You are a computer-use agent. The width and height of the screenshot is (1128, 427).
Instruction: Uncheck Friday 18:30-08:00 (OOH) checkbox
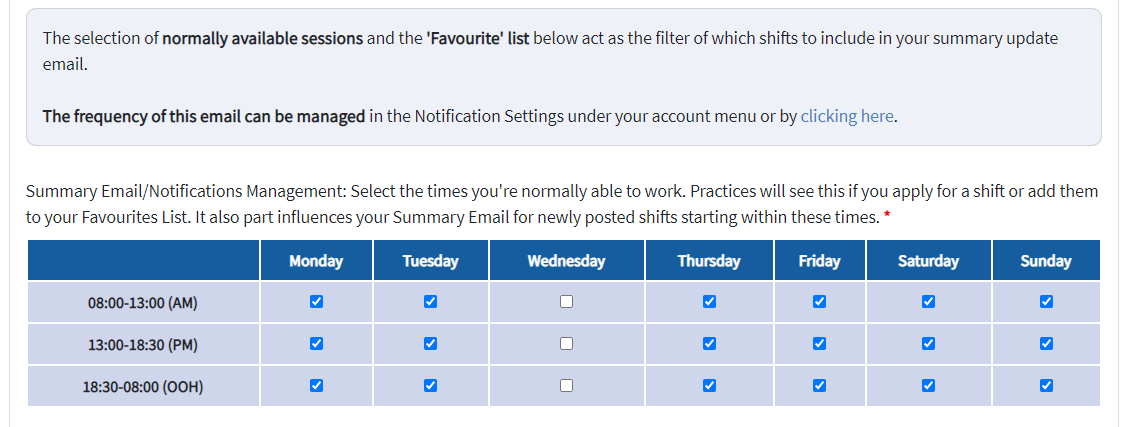[x=819, y=386]
